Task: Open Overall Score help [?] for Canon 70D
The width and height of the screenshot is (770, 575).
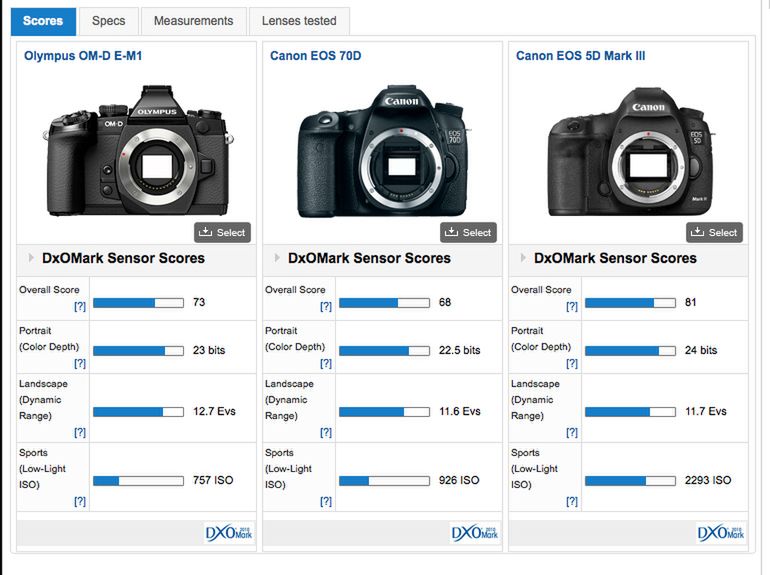Action: pos(326,306)
